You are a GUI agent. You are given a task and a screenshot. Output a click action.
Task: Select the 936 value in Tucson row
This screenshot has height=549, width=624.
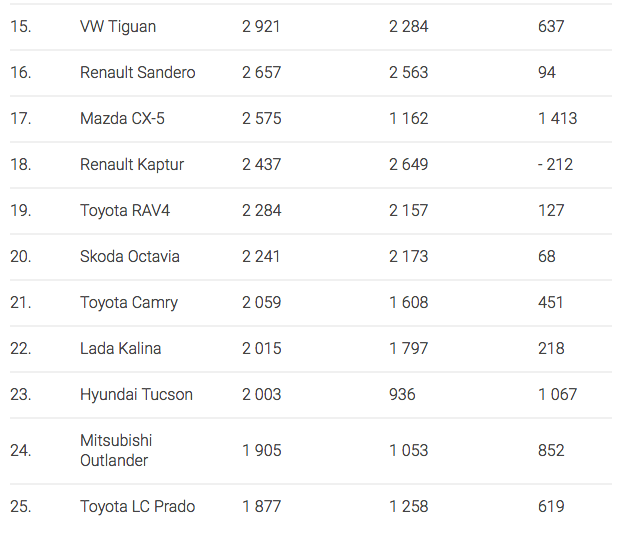pos(402,395)
